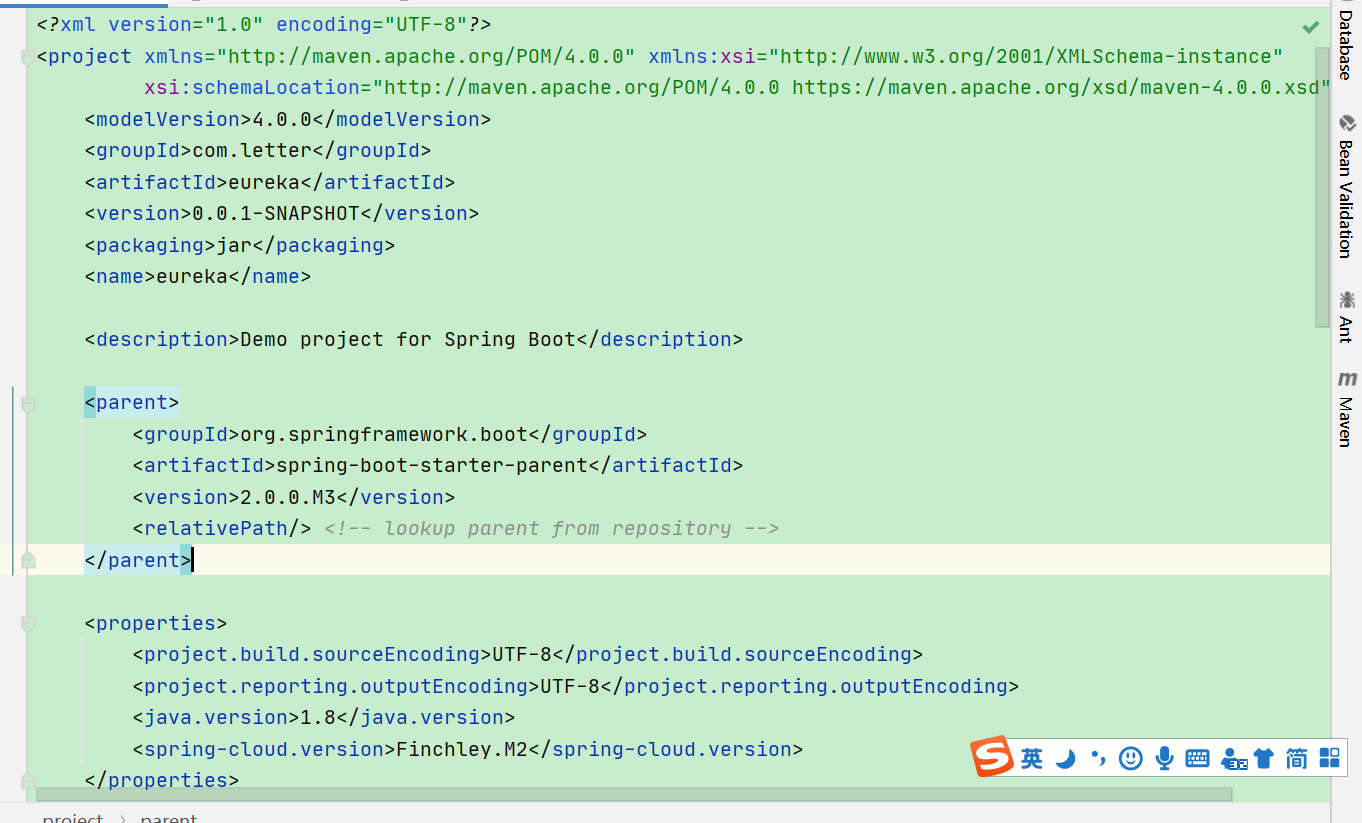1362x823 pixels.
Task: Click the maven-4.0.0.xsd schema URL
Action: pyautogui.click(x=1055, y=87)
